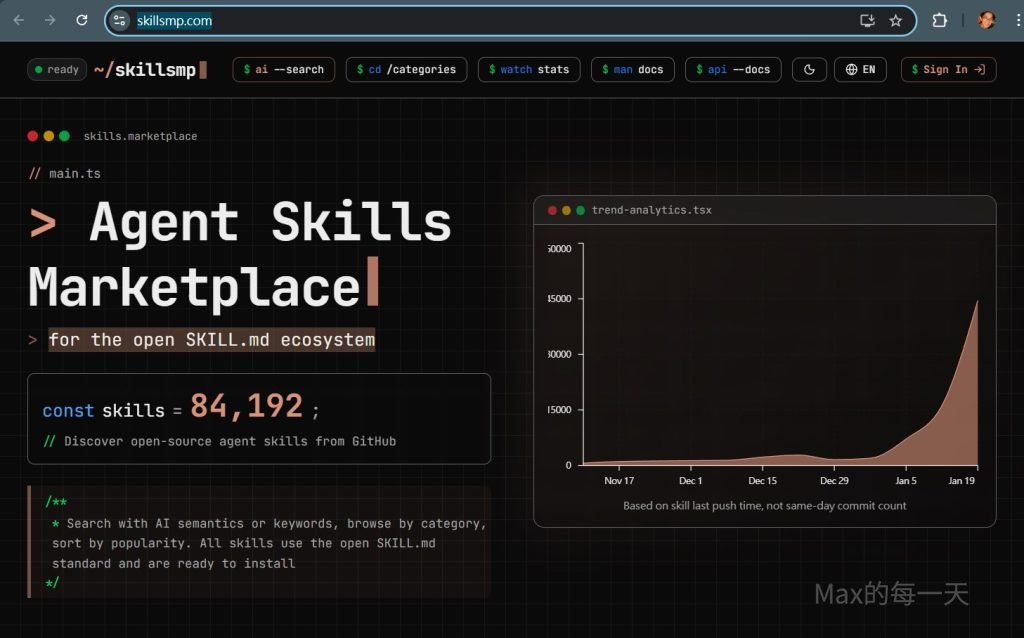The image size is (1024, 638).
Task: Open the browser extensions puzzle icon
Action: pyautogui.click(x=939, y=20)
